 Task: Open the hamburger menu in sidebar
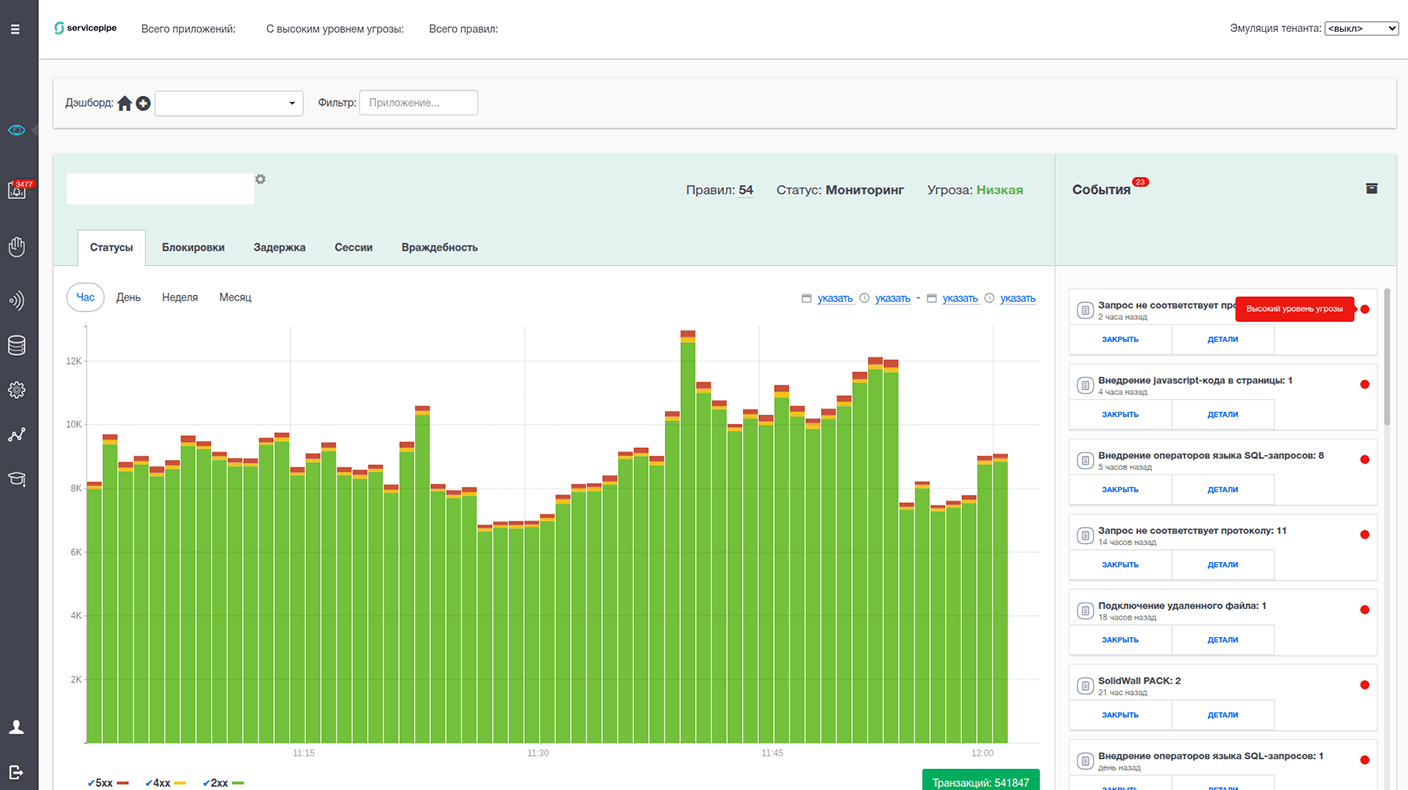click(x=15, y=29)
